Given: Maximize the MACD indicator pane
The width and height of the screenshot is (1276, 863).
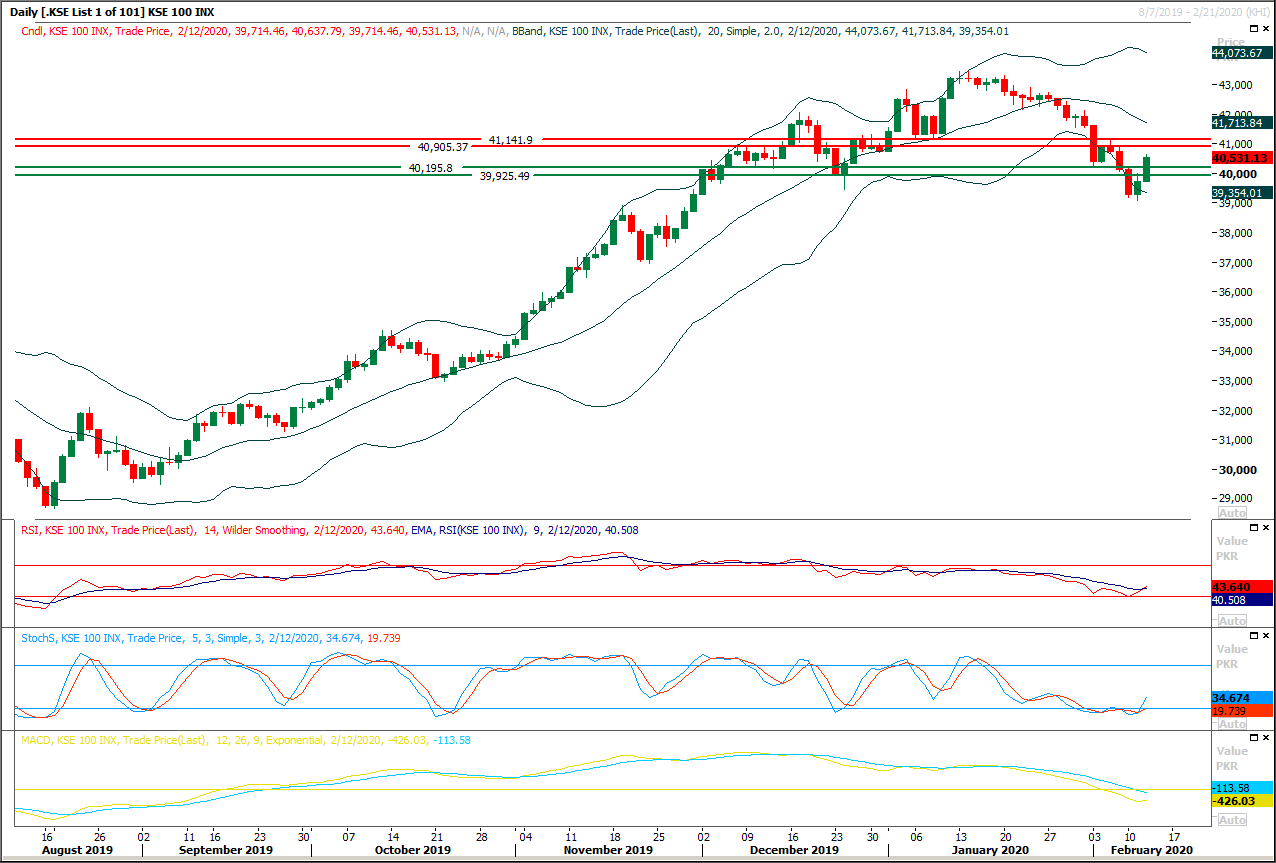Looking at the screenshot, I should click(x=1253, y=738).
